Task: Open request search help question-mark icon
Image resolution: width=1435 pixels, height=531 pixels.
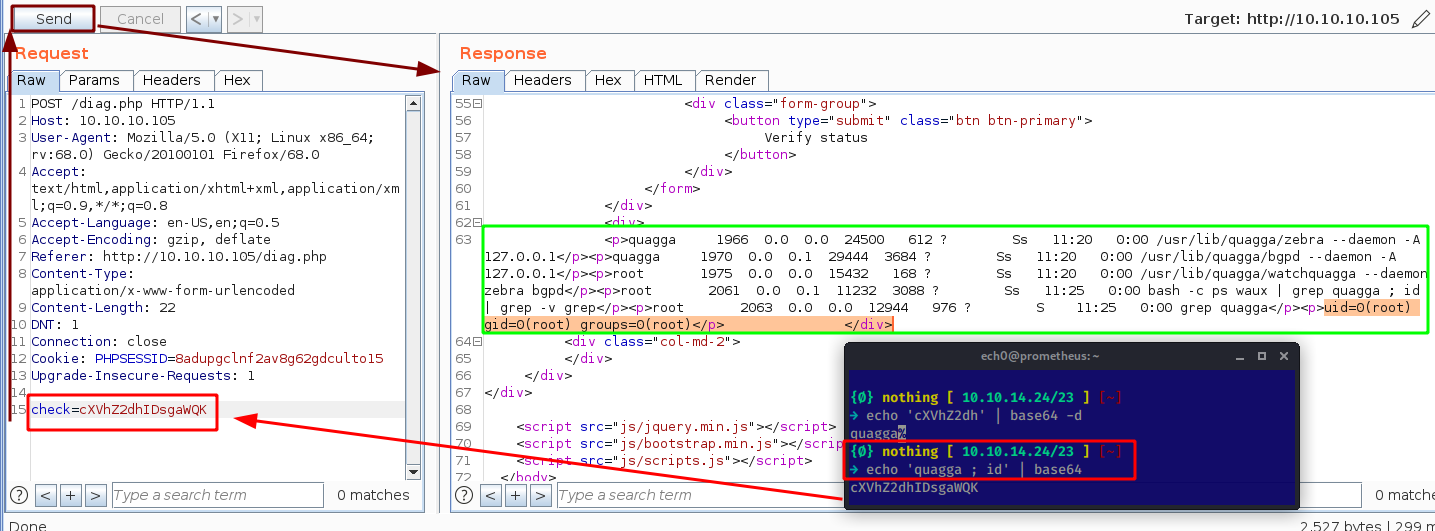Action: click(x=17, y=495)
